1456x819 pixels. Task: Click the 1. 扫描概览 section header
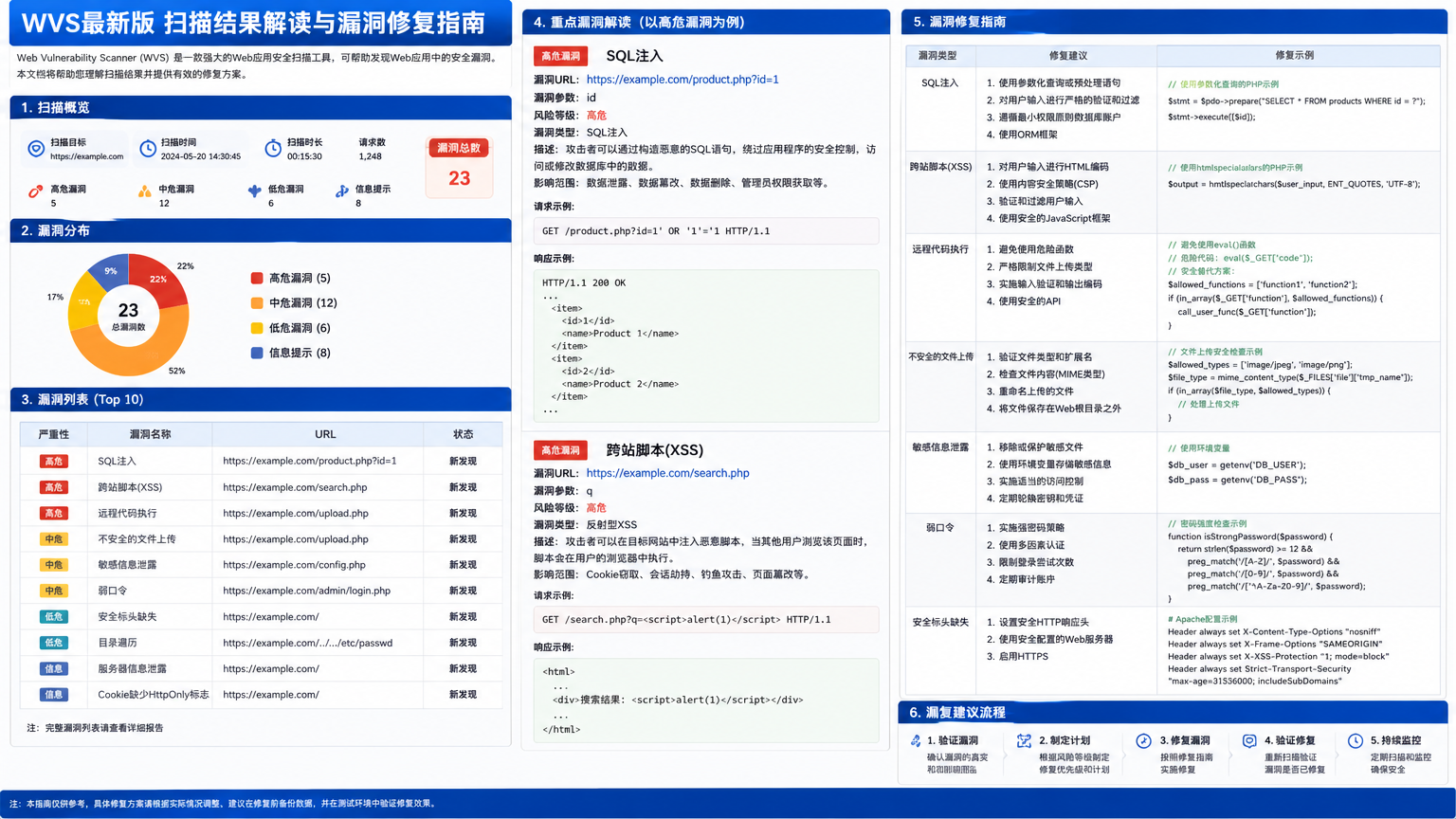[x=261, y=108]
